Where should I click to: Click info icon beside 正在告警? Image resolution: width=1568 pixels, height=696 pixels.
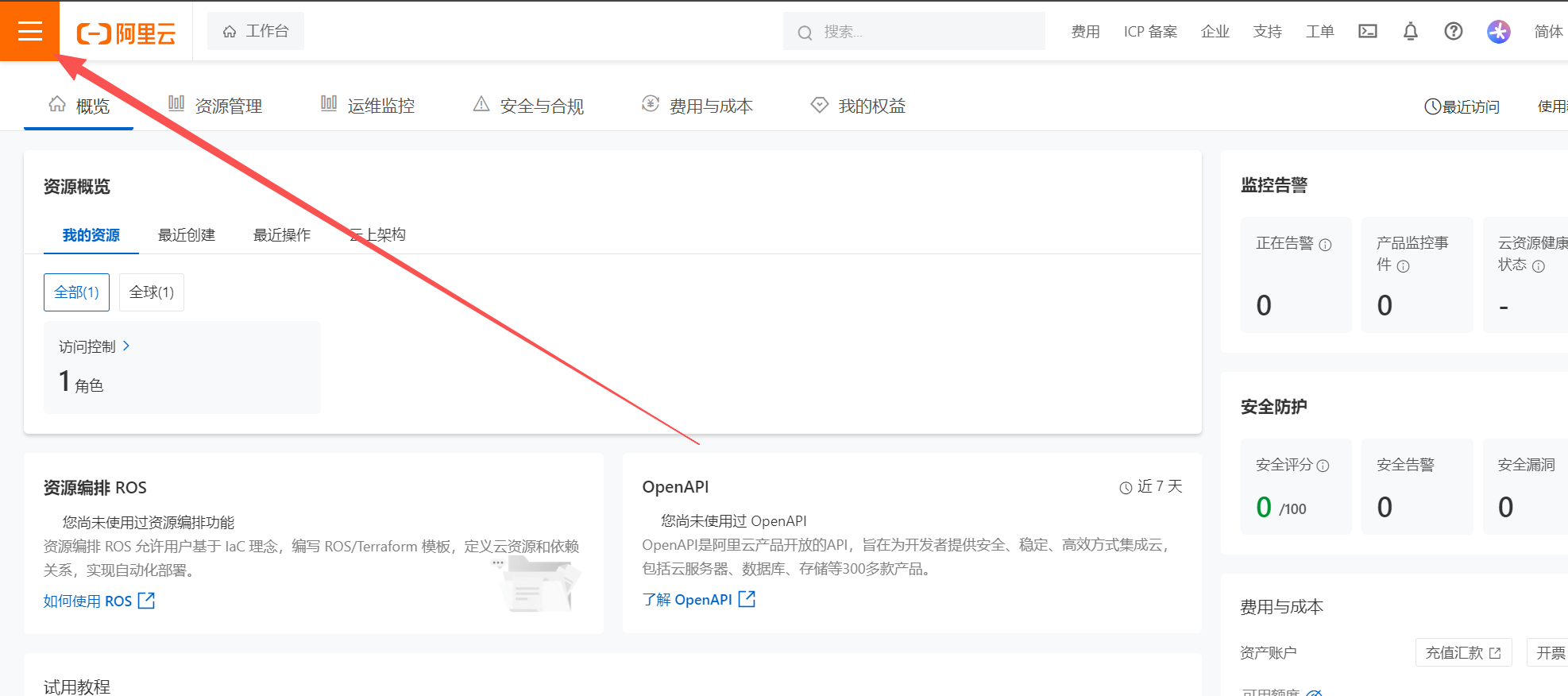coord(1326,245)
